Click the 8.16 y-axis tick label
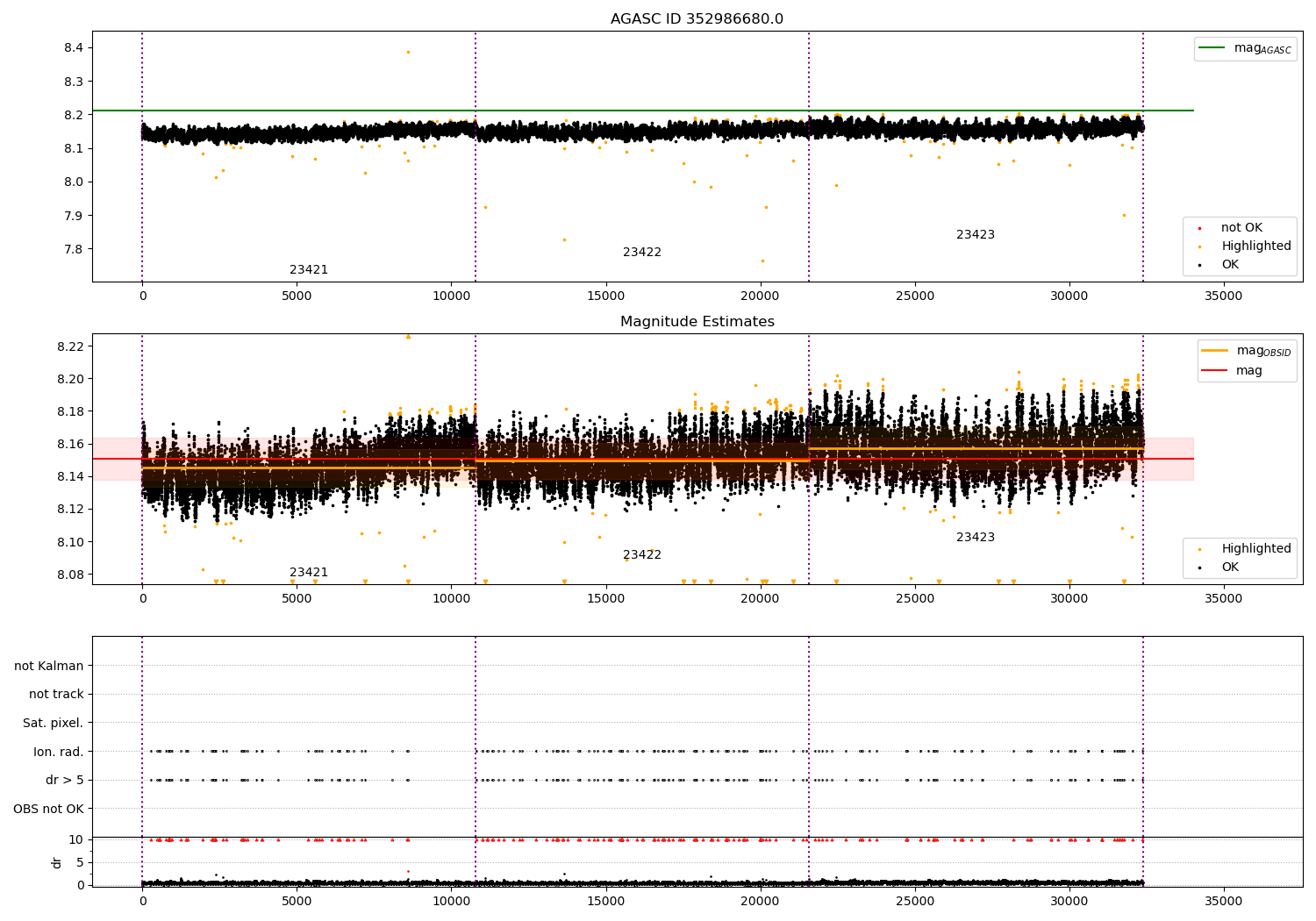This screenshot has height=921, width=1316. (70, 444)
